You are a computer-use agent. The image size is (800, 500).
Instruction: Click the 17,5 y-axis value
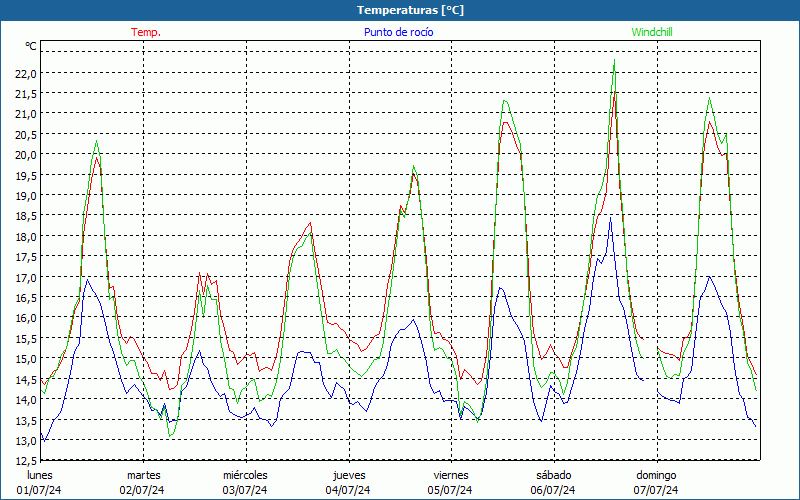[x=26, y=257]
